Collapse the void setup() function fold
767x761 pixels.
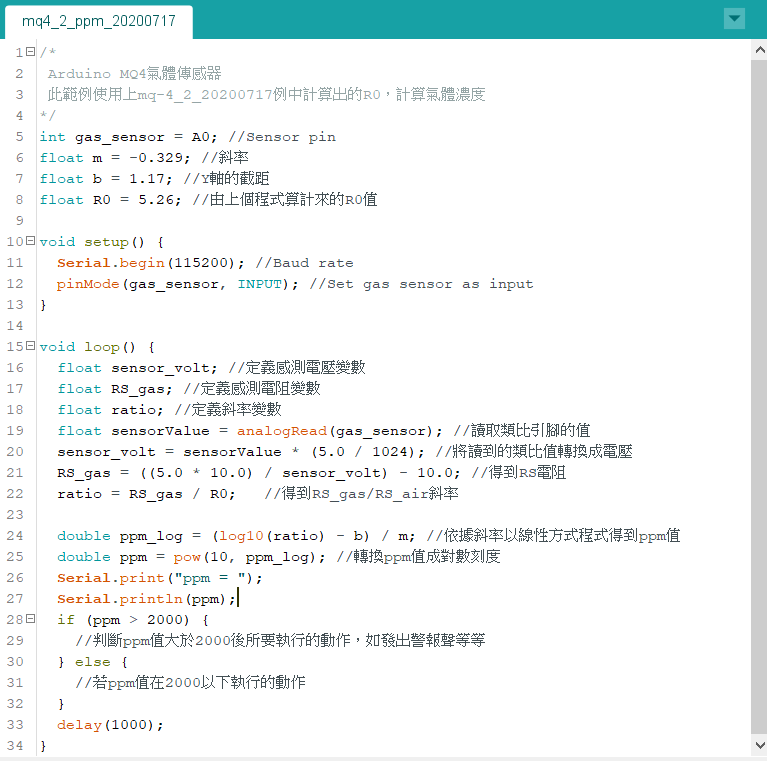click(30, 242)
